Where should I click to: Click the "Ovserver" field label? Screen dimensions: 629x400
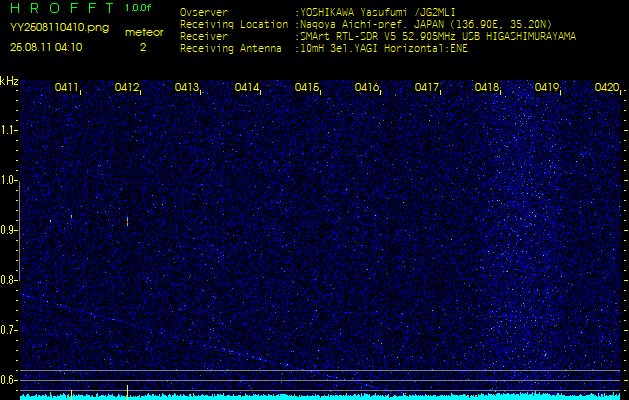point(204,13)
